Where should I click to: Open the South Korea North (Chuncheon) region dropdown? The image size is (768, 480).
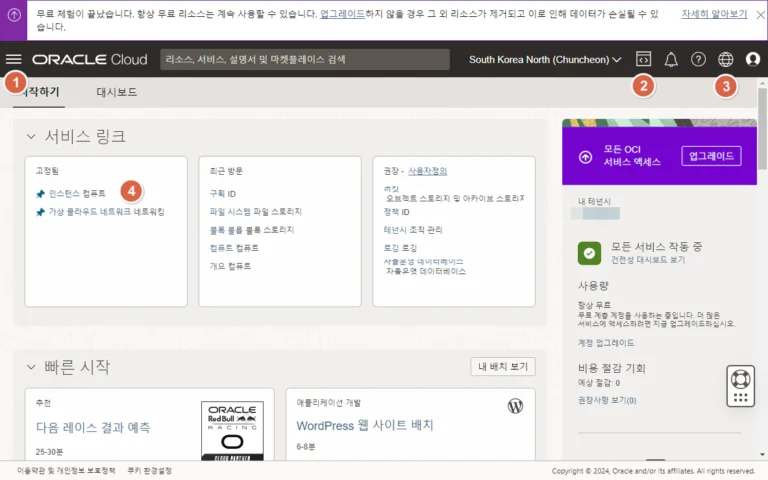pyautogui.click(x=545, y=60)
